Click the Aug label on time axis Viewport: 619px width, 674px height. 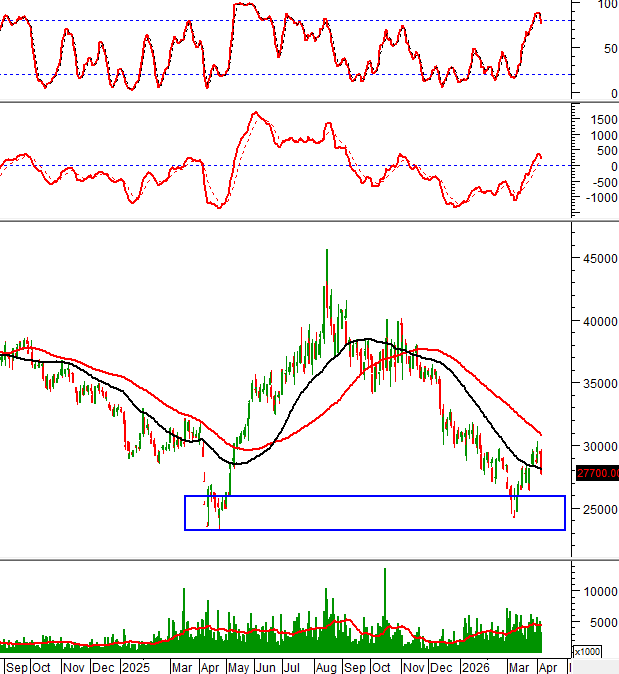tap(325, 666)
